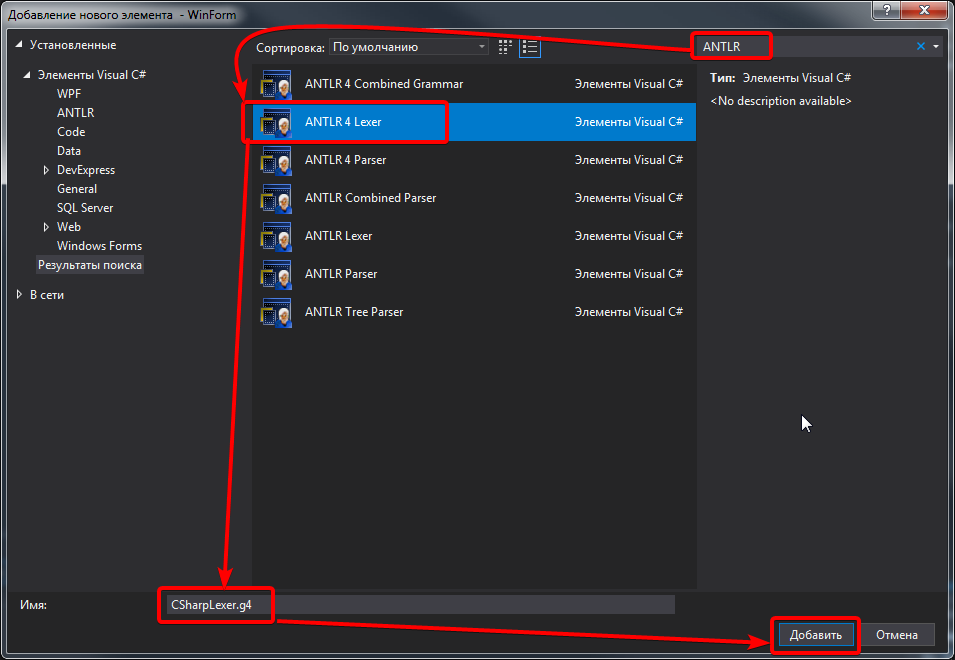Click the ANTLR Parser template icon
The height and width of the screenshot is (660, 955).
277,275
